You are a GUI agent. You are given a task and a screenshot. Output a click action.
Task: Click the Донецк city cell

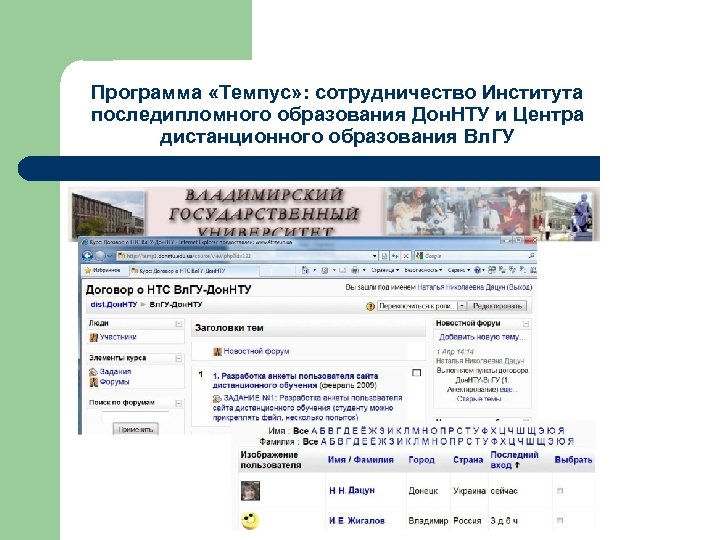tap(423, 491)
